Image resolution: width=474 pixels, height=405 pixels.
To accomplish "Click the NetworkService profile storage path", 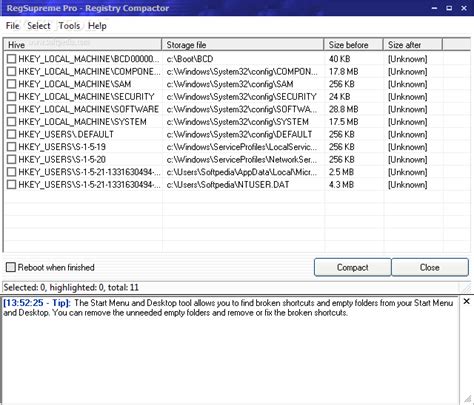I will pos(242,159).
